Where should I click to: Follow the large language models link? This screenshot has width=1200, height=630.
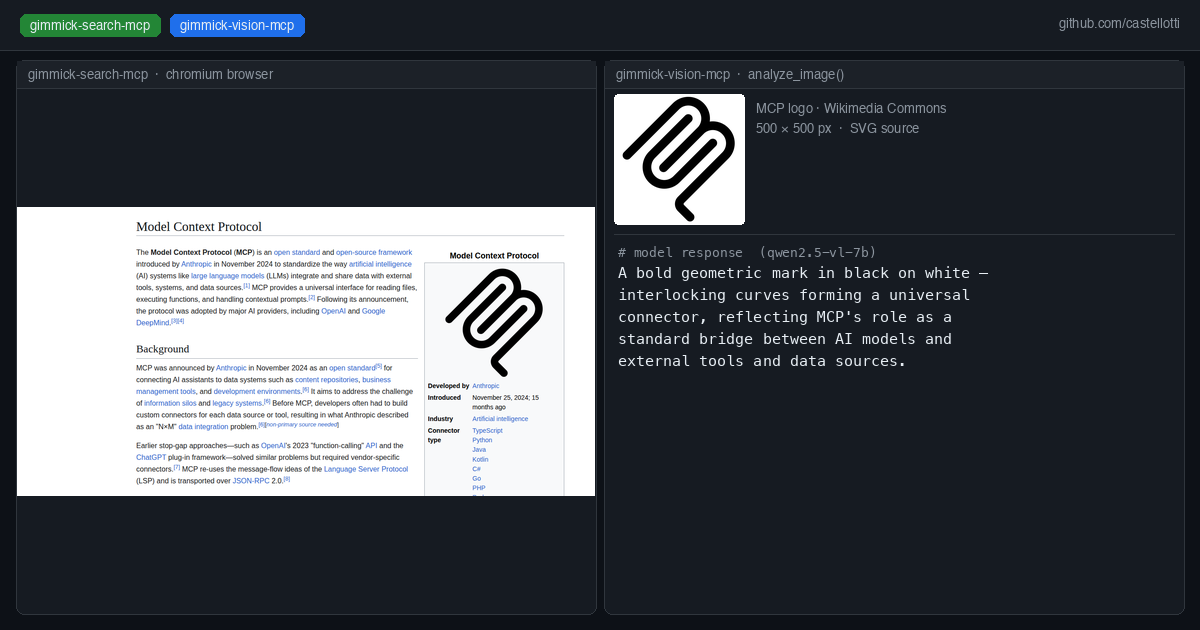(x=228, y=275)
